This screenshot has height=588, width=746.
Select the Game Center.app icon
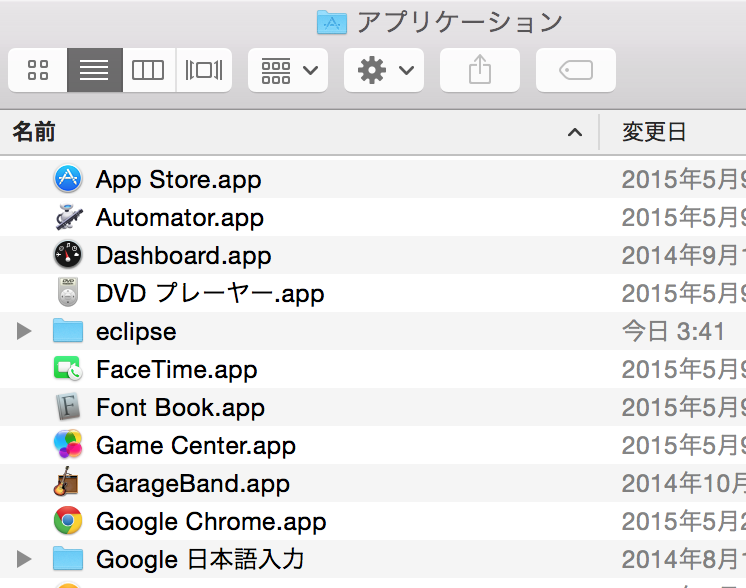pos(68,444)
